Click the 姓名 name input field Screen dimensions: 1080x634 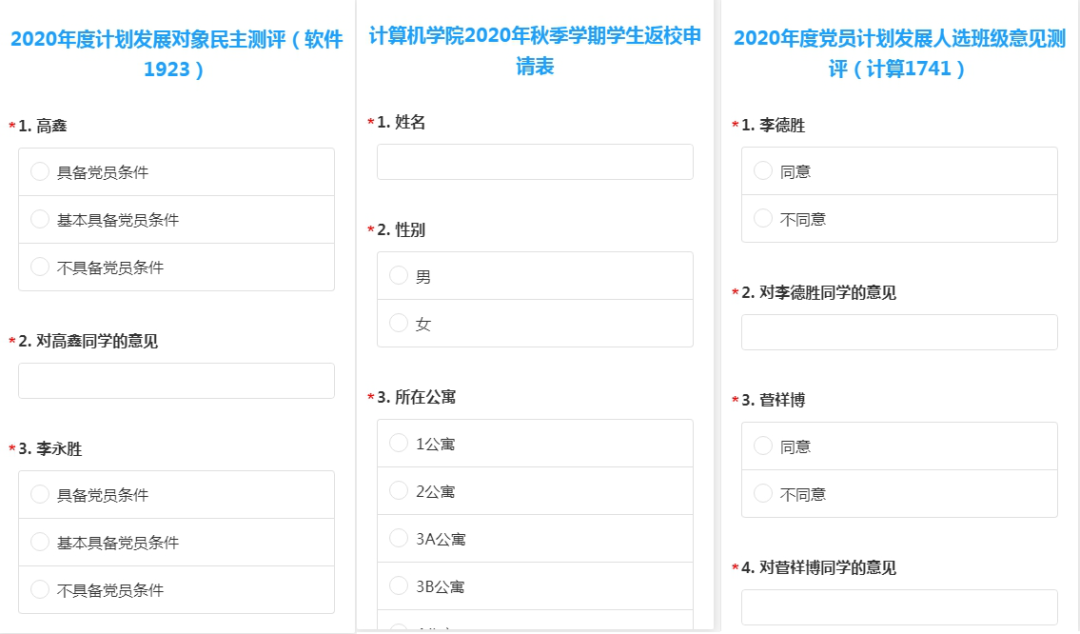[x=535, y=161]
